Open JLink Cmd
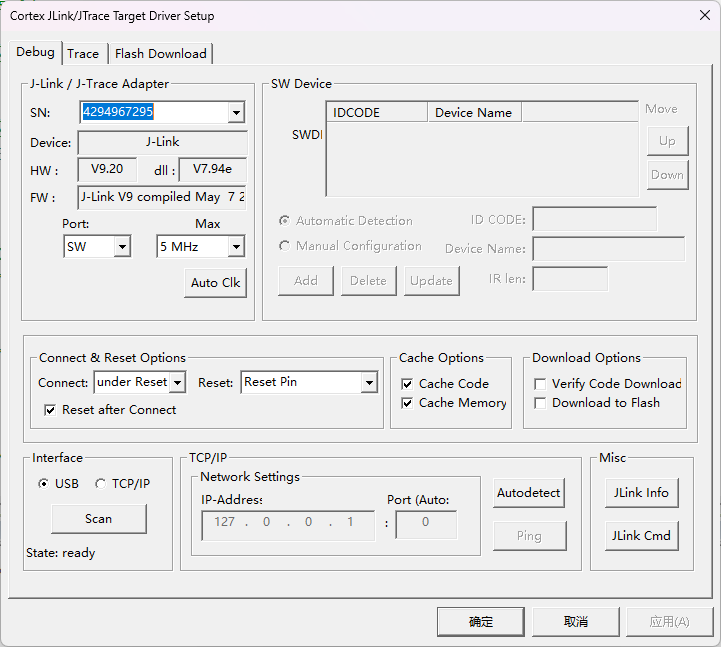Viewport: 721px width, 647px height. click(641, 536)
